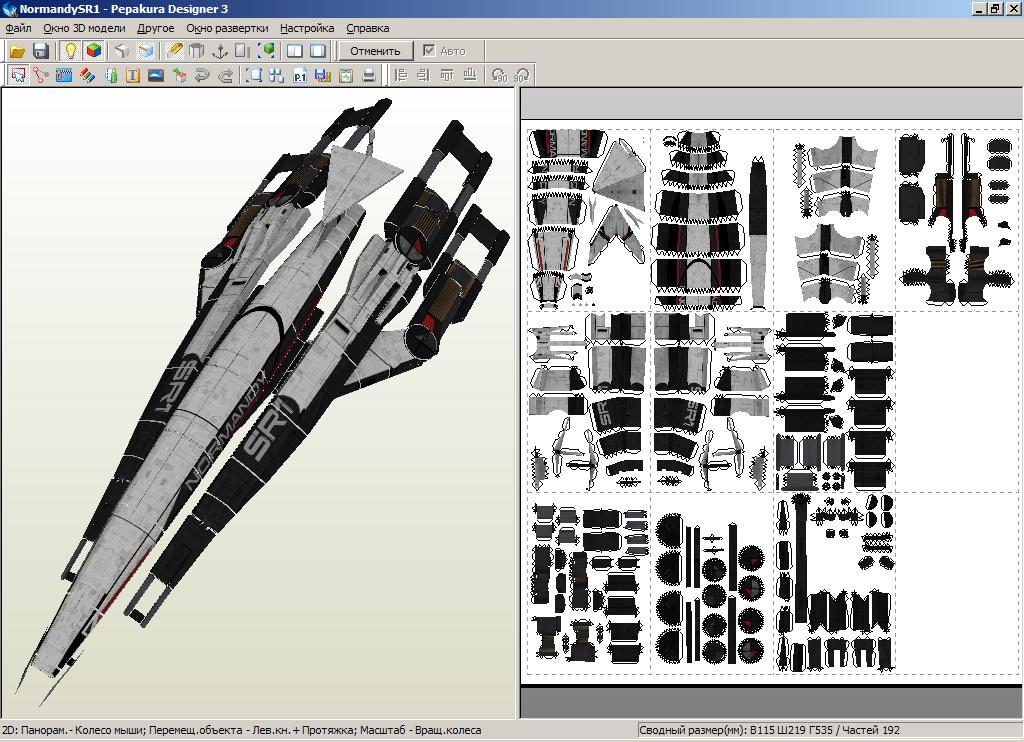Image resolution: width=1024 pixels, height=742 pixels.
Task: Fit the 3D view with the green cube icon
Action: coord(266,51)
